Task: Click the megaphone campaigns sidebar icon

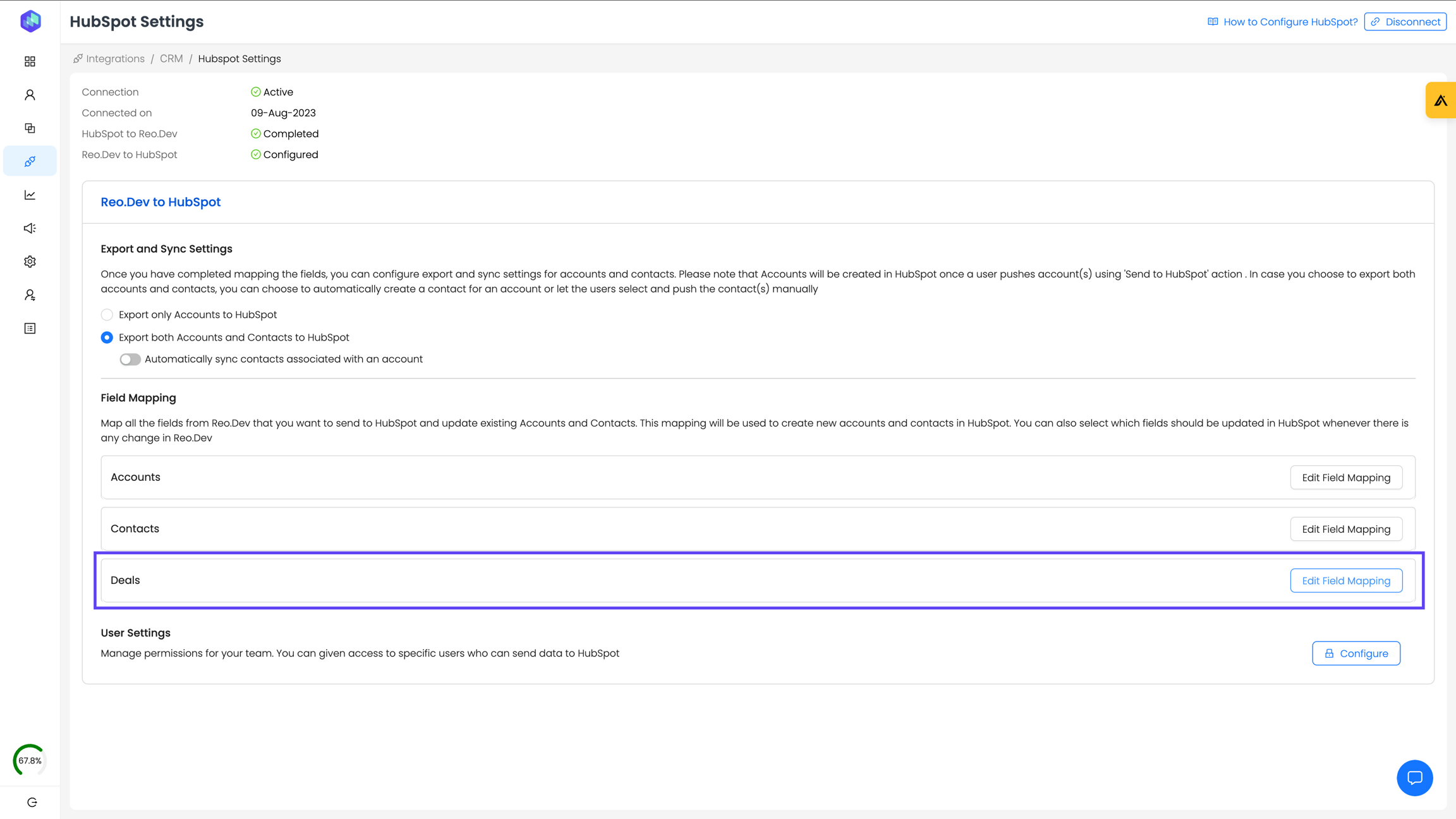Action: pos(30,228)
